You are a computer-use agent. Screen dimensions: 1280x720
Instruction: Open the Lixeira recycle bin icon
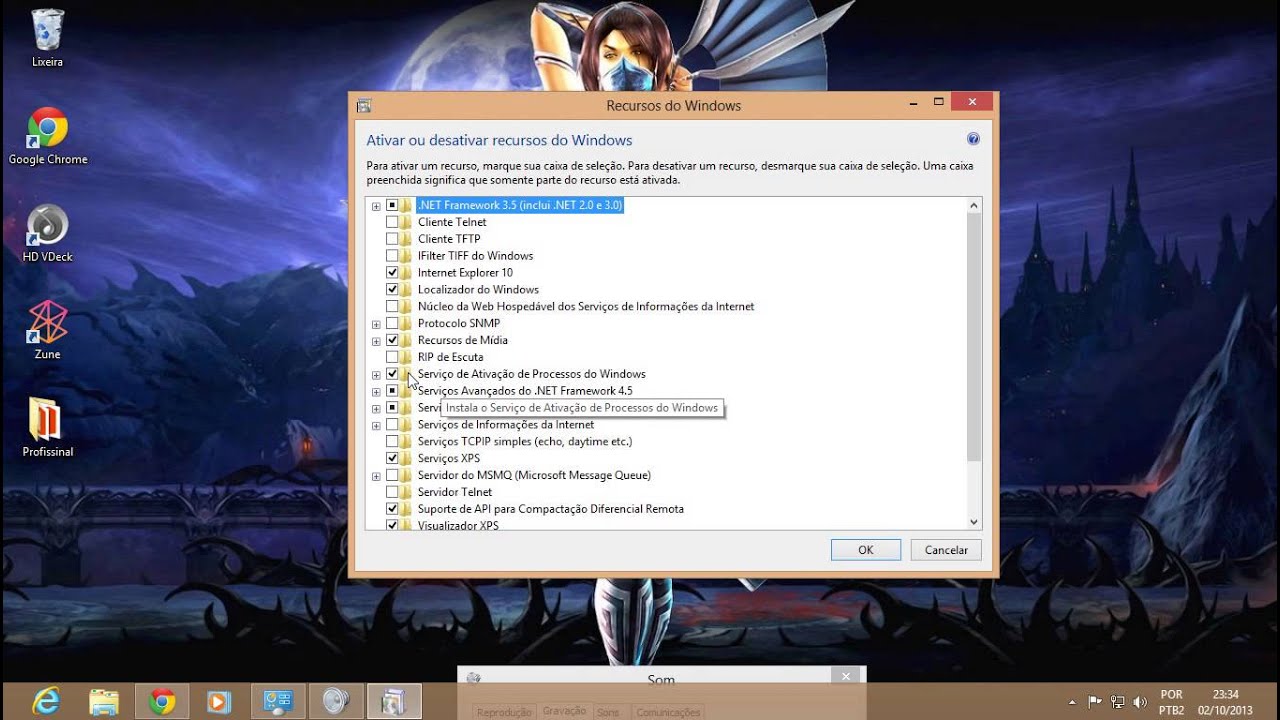[47, 39]
